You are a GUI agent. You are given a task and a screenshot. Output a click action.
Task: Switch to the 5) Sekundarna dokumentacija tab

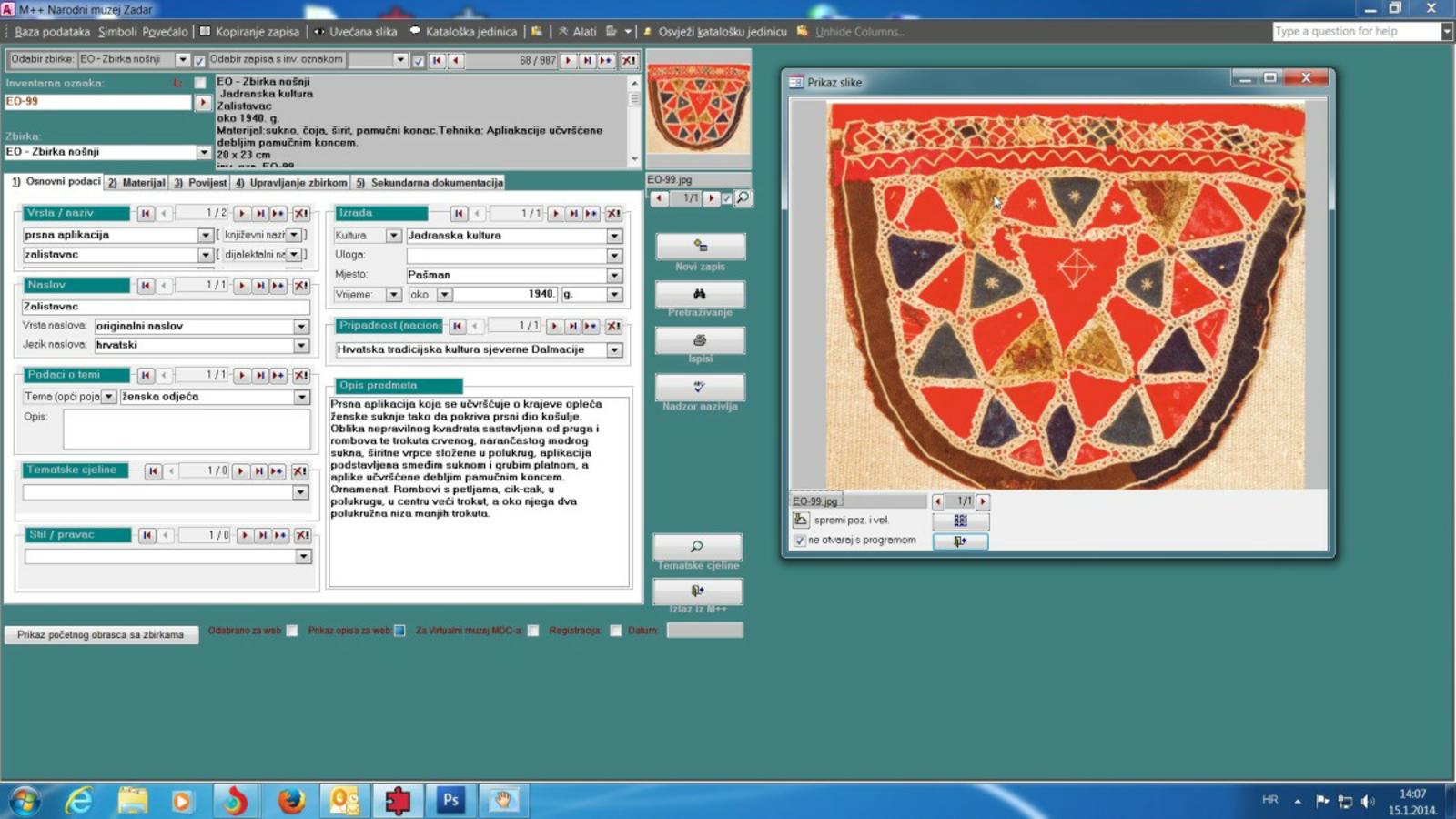(x=430, y=183)
